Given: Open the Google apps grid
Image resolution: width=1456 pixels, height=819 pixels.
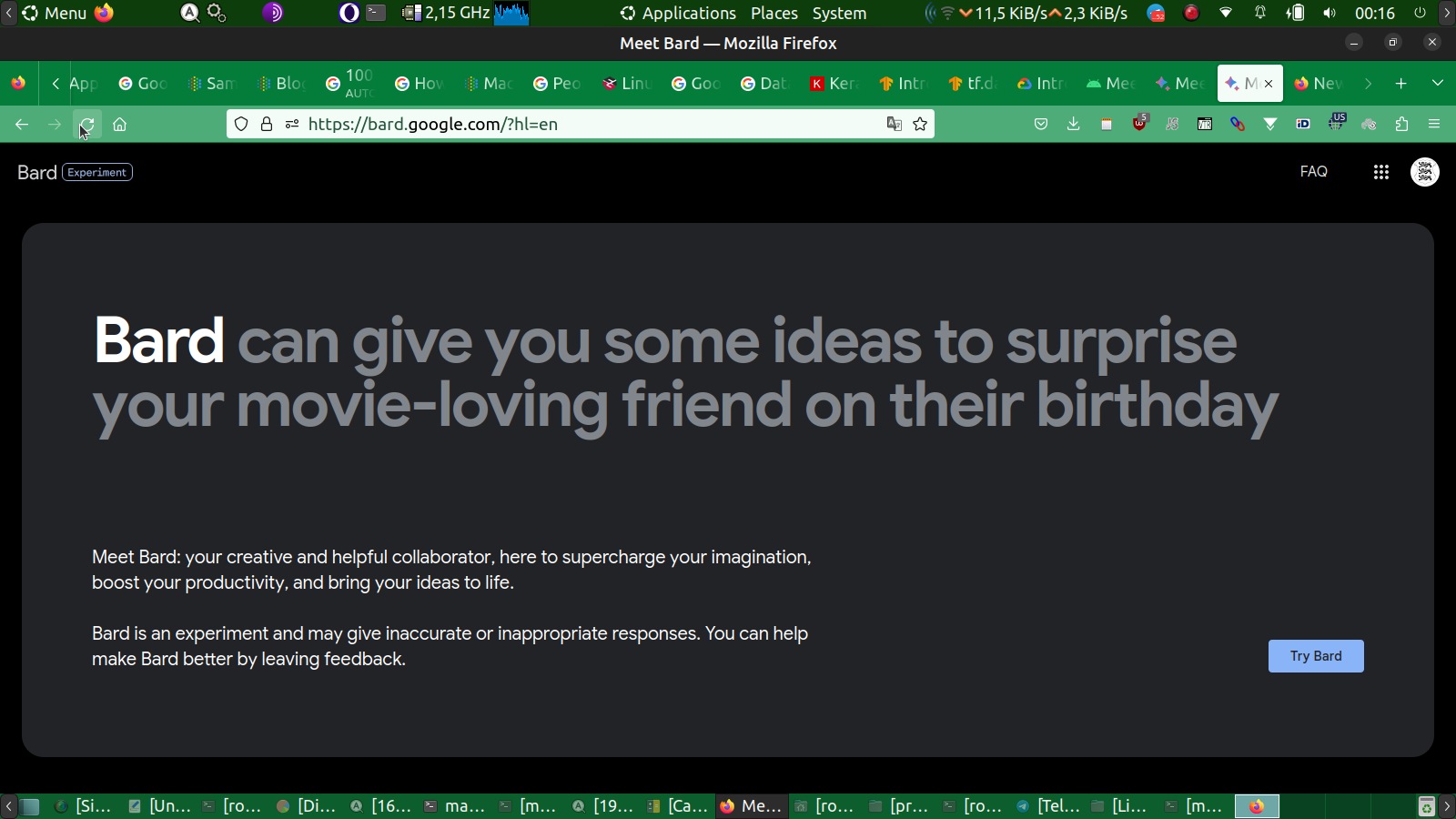Looking at the screenshot, I should point(1380,172).
